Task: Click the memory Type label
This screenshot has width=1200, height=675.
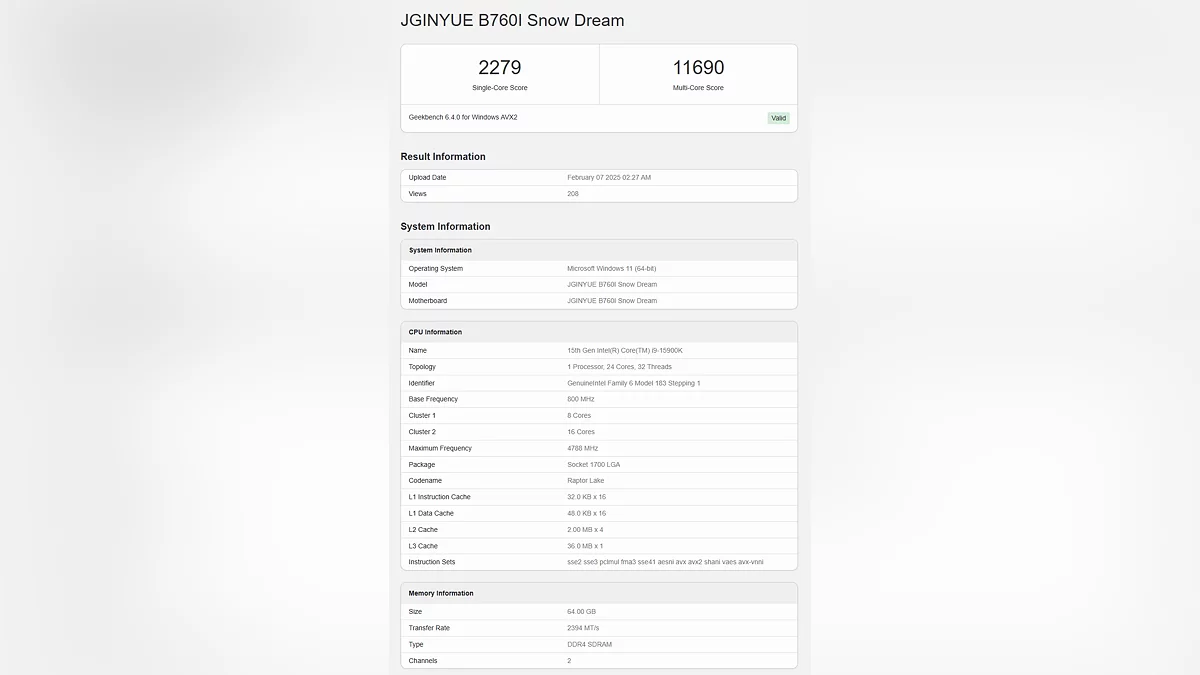Action: (x=416, y=644)
